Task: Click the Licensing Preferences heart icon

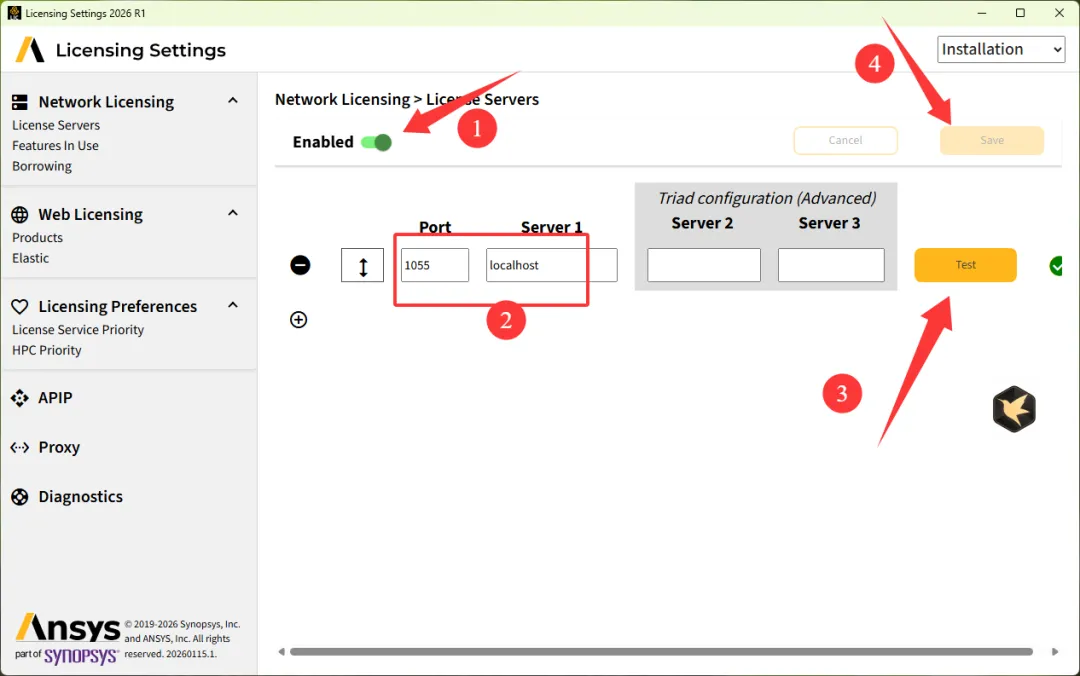Action: click(20, 306)
